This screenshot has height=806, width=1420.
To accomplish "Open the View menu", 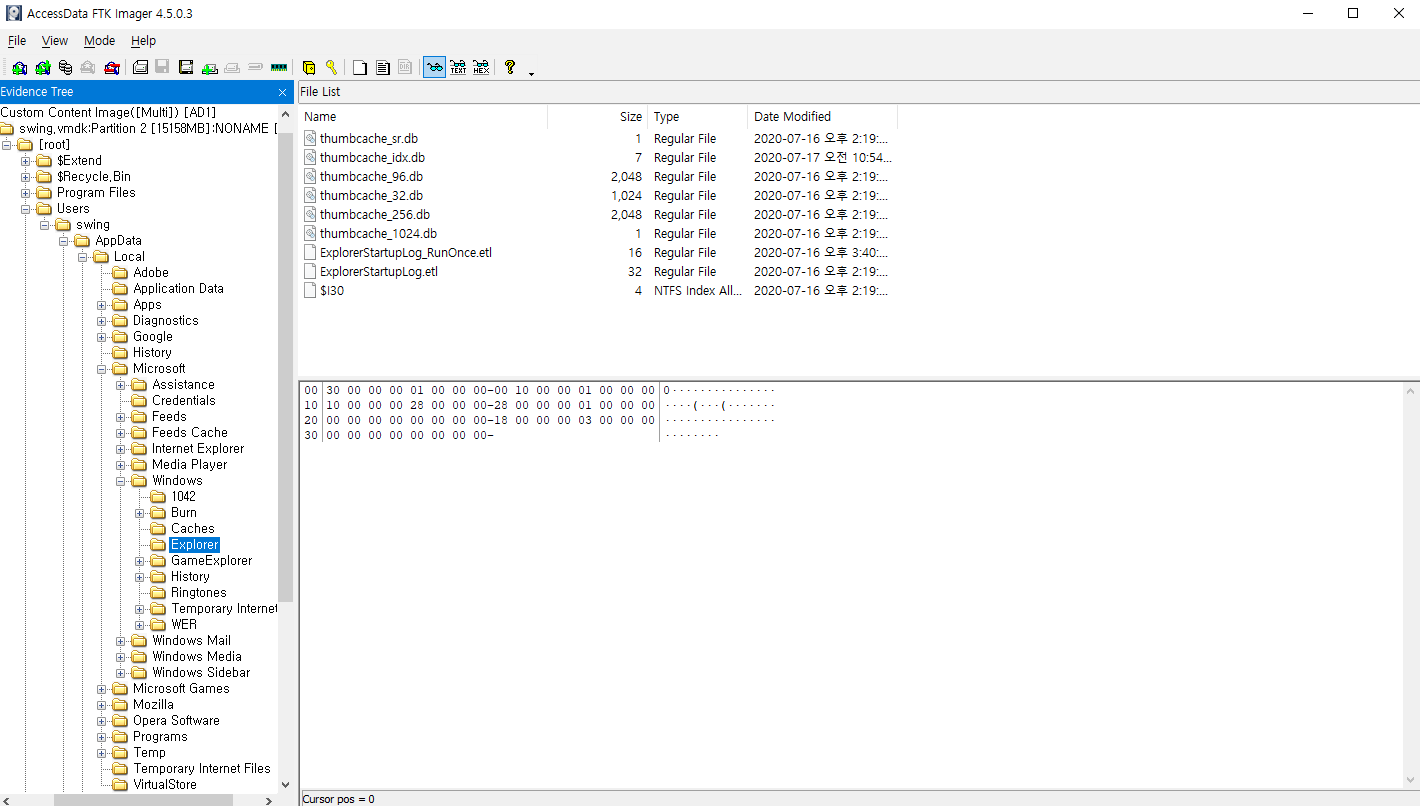I will click(x=55, y=41).
